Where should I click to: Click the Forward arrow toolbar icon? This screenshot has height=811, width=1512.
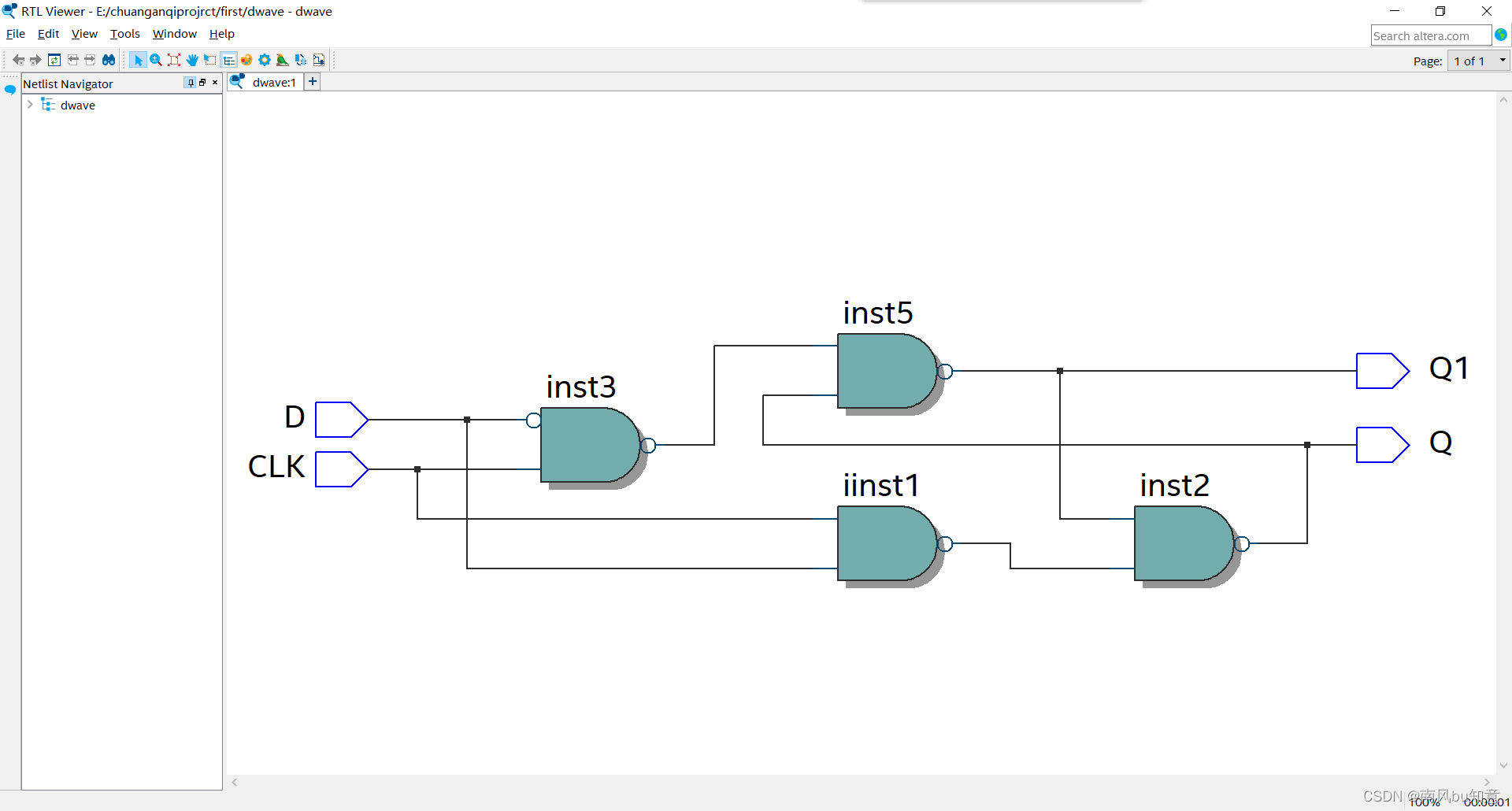pyautogui.click(x=35, y=60)
